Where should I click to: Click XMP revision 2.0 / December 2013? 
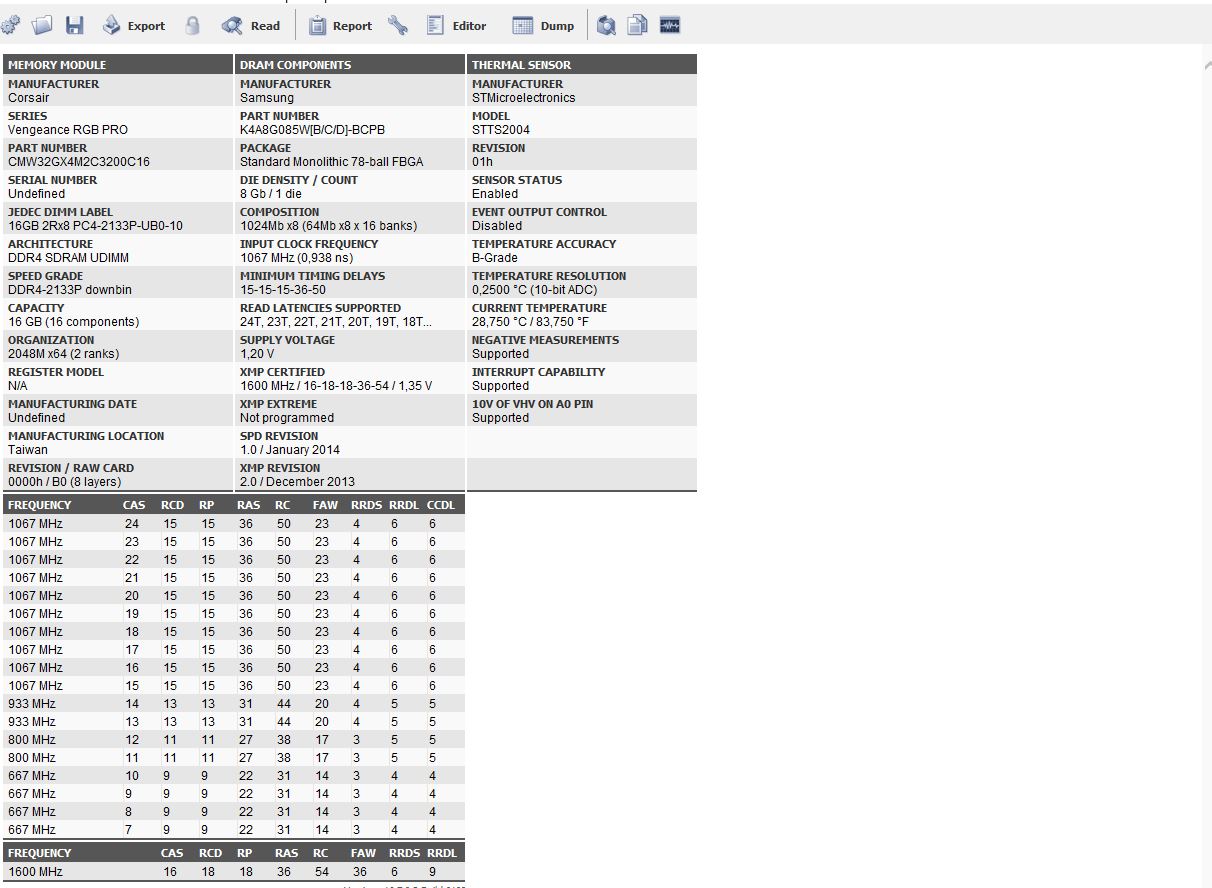pos(298,482)
